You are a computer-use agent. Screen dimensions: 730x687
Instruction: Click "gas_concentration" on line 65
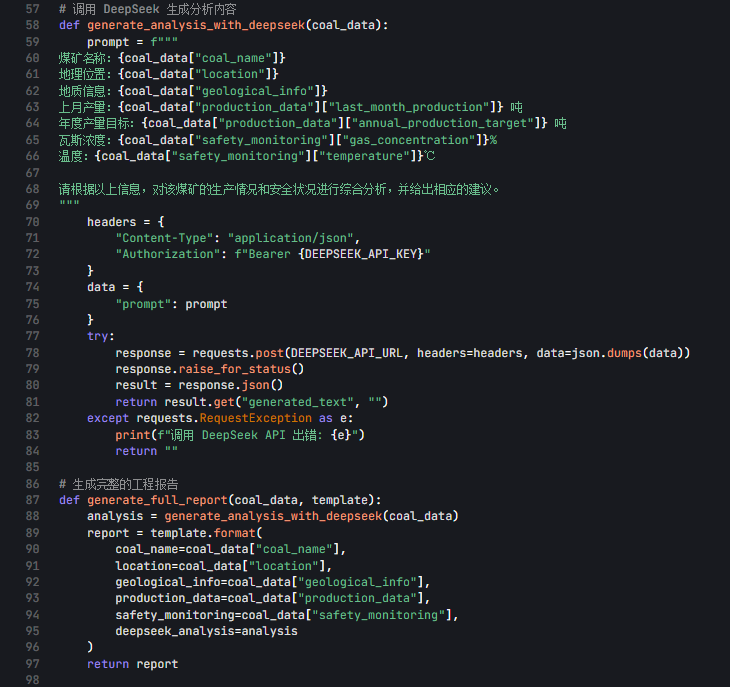coord(412,140)
